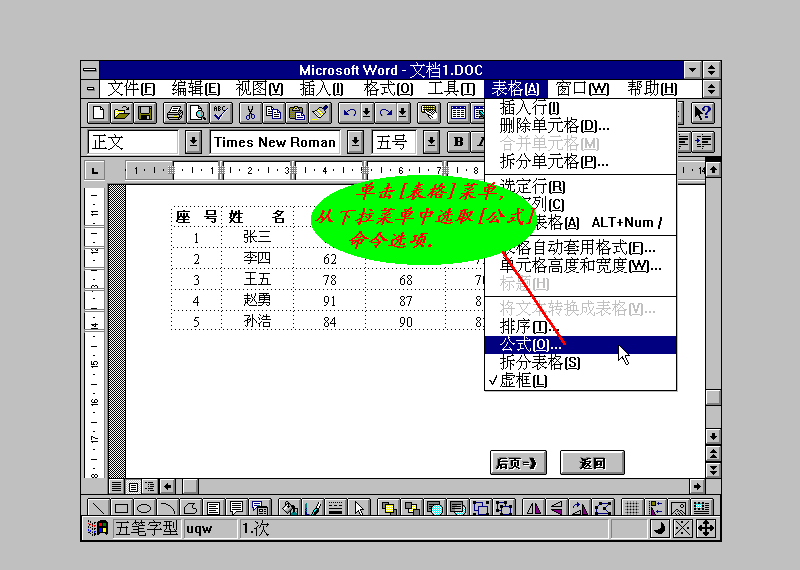The width and height of the screenshot is (800, 570).
Task: Open the folder icon to open file
Action: coord(122,113)
